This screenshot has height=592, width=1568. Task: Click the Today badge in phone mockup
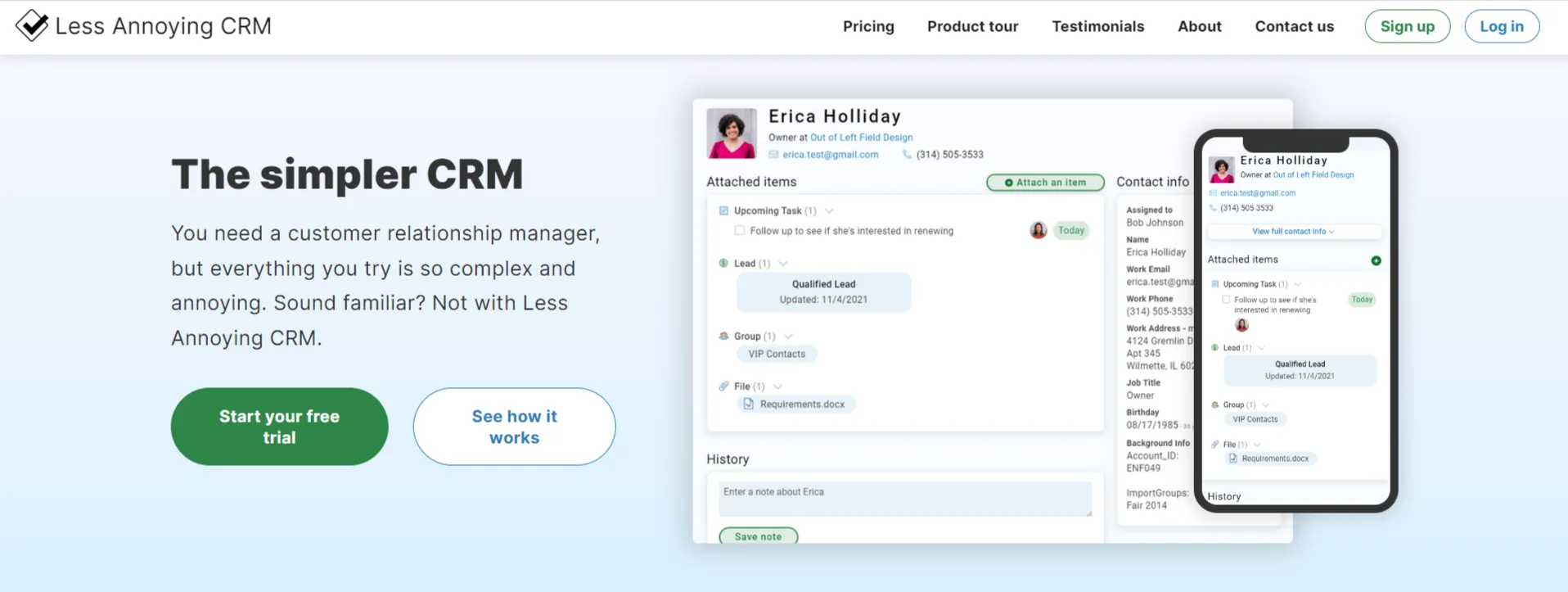point(1362,300)
